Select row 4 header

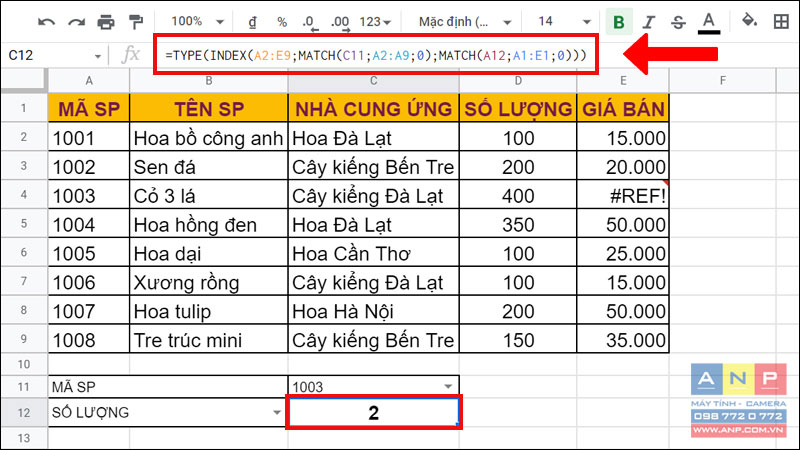click(23, 194)
